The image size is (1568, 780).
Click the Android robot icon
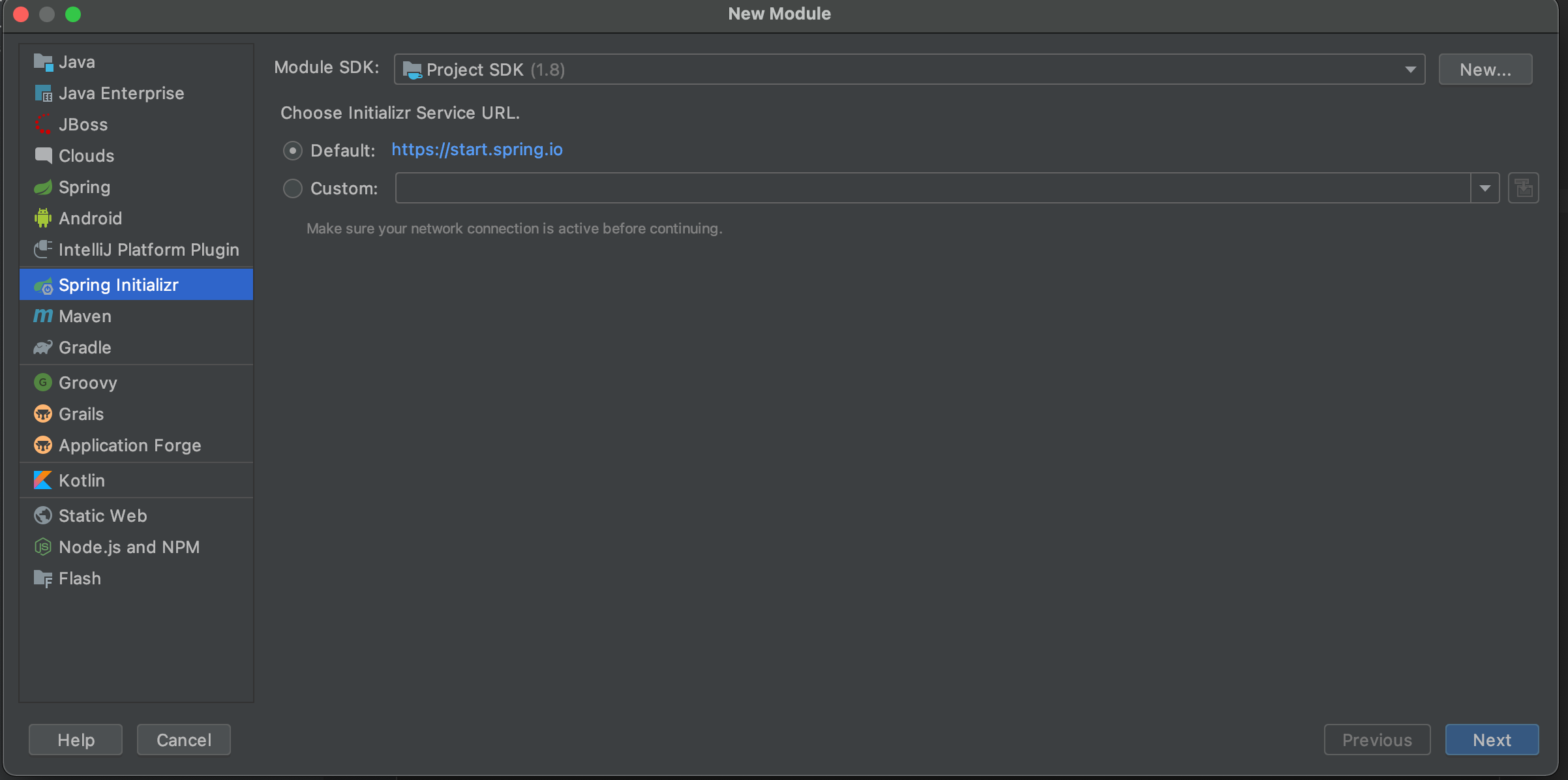[43, 218]
